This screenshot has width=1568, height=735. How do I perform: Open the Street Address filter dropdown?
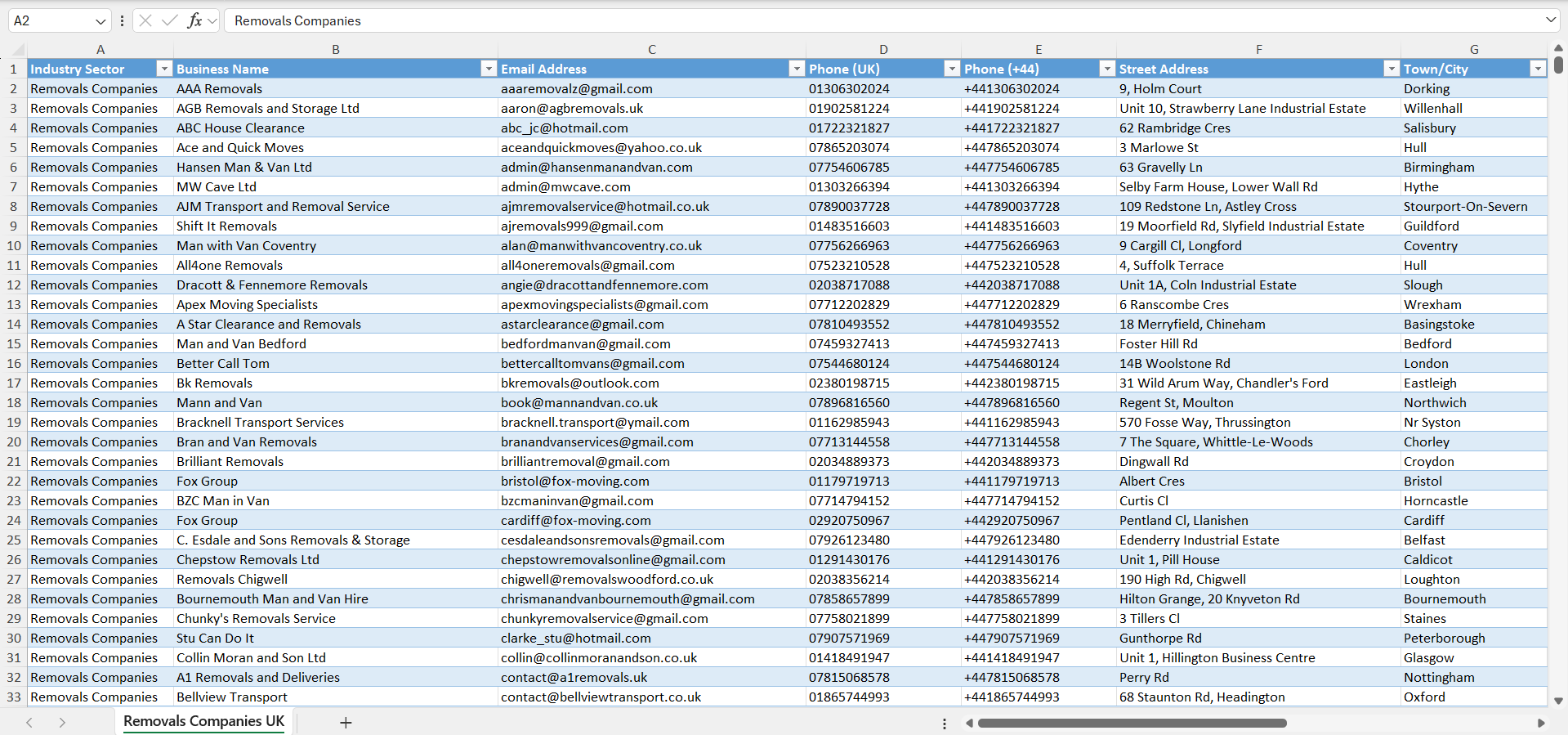[x=1392, y=69]
